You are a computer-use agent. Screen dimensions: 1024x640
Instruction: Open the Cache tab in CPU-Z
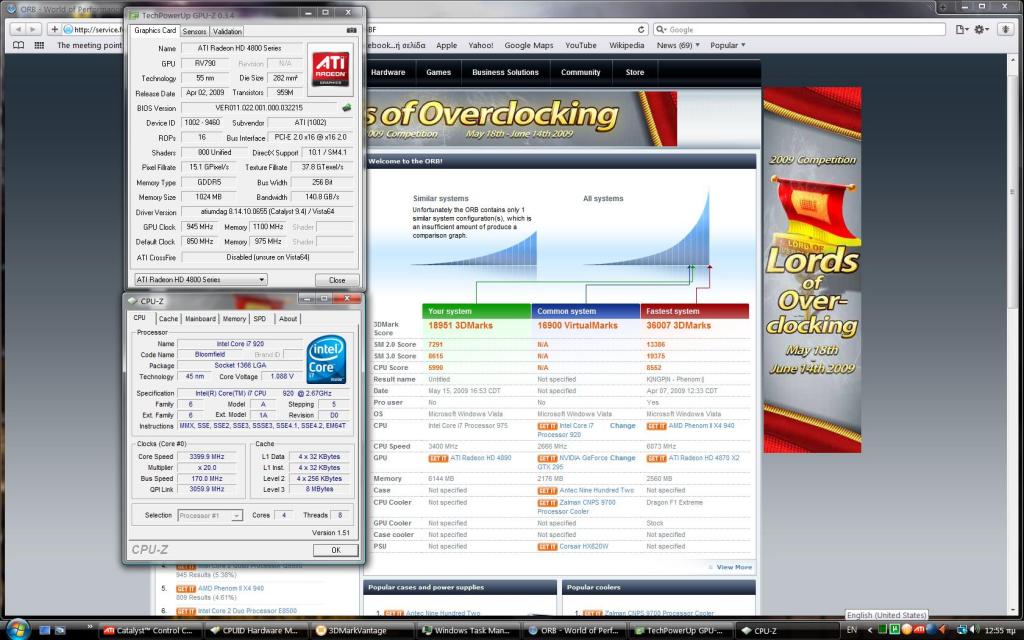click(x=168, y=319)
